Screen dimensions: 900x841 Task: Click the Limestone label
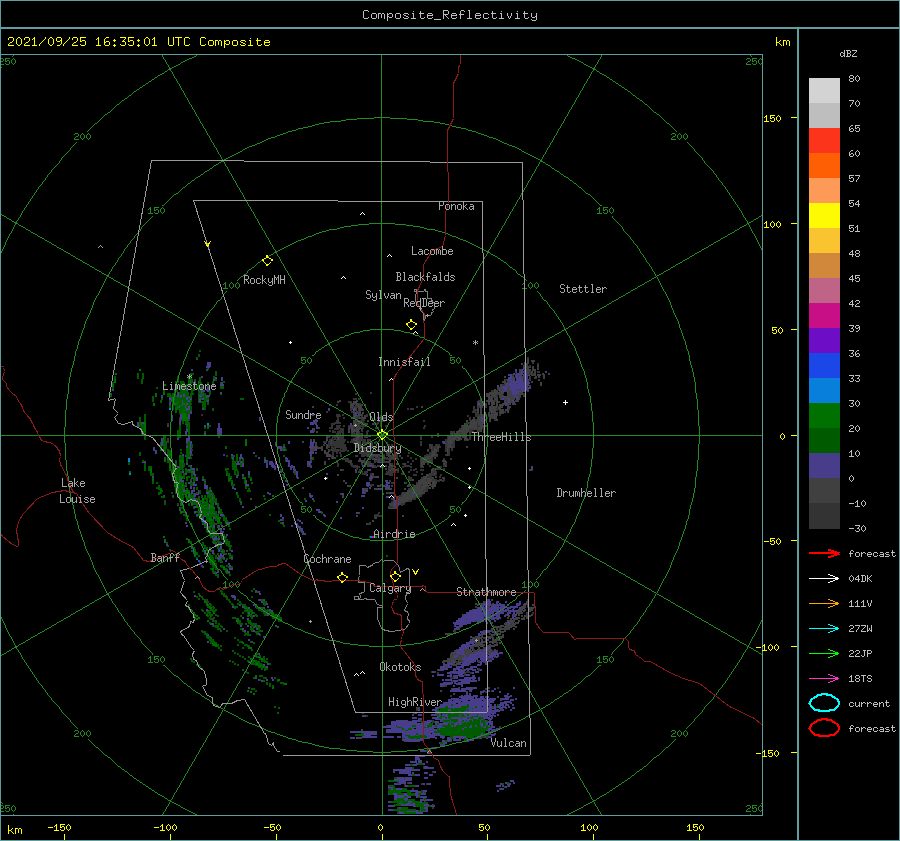tap(189, 386)
